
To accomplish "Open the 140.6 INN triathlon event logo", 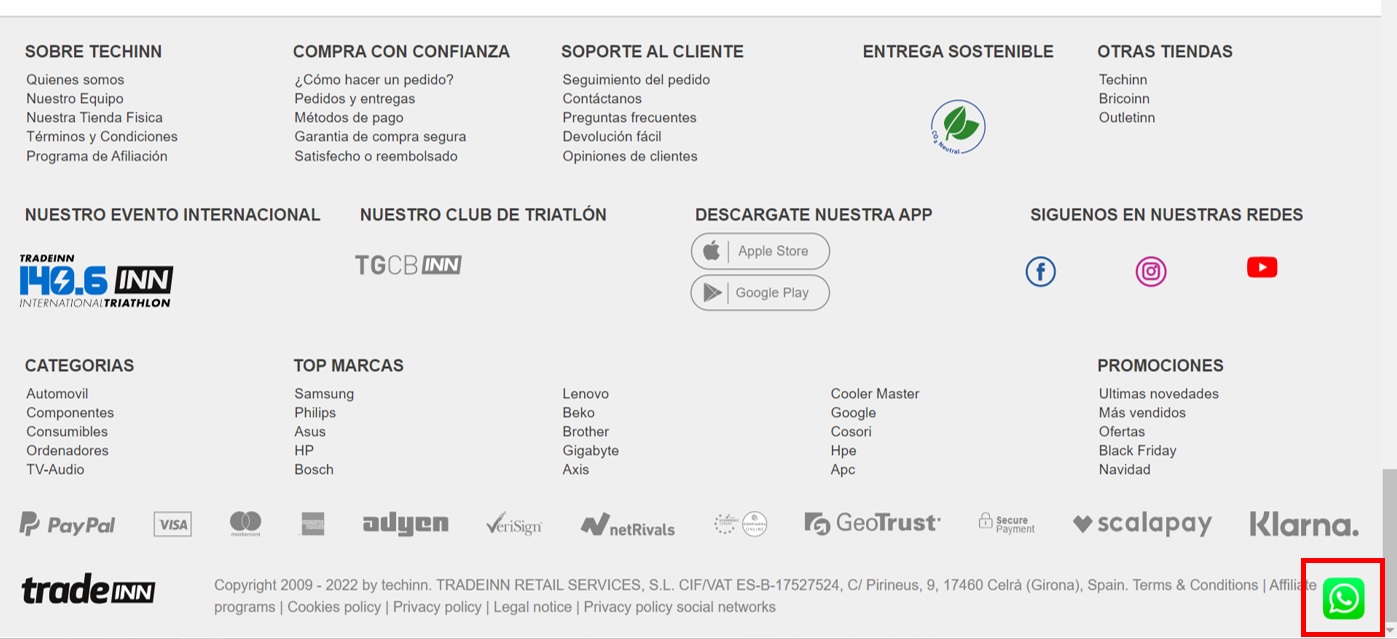I will [x=95, y=280].
